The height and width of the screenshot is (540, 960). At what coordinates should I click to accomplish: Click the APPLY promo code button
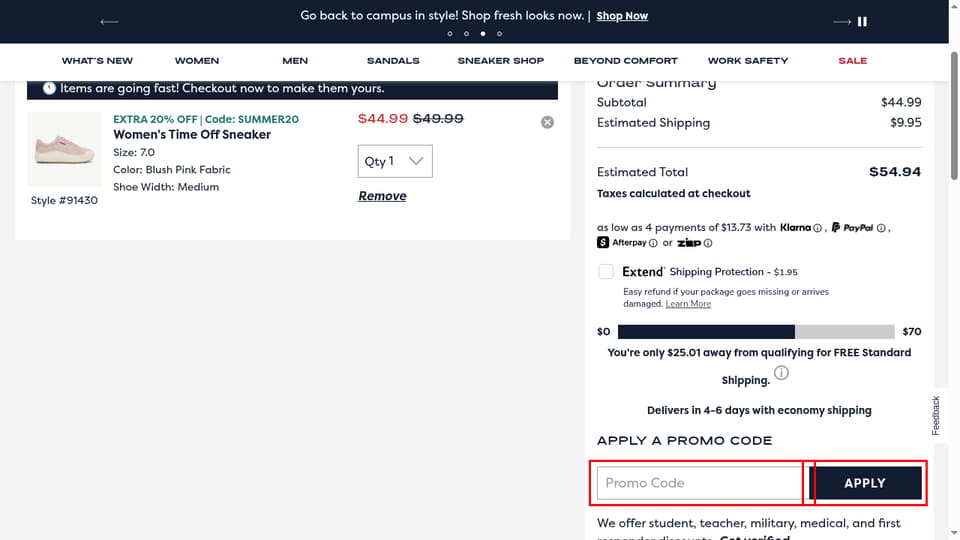point(865,483)
